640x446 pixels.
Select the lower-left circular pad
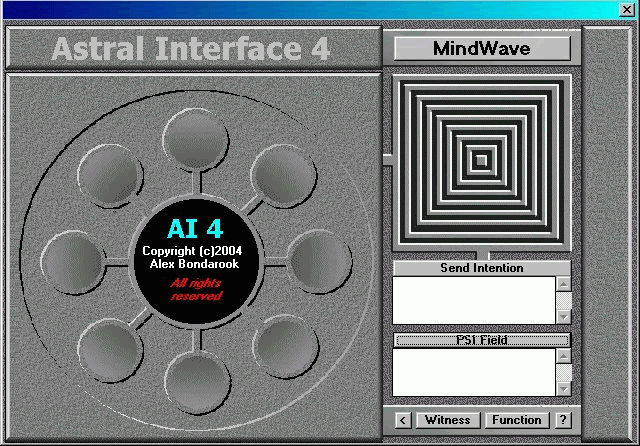coord(110,351)
